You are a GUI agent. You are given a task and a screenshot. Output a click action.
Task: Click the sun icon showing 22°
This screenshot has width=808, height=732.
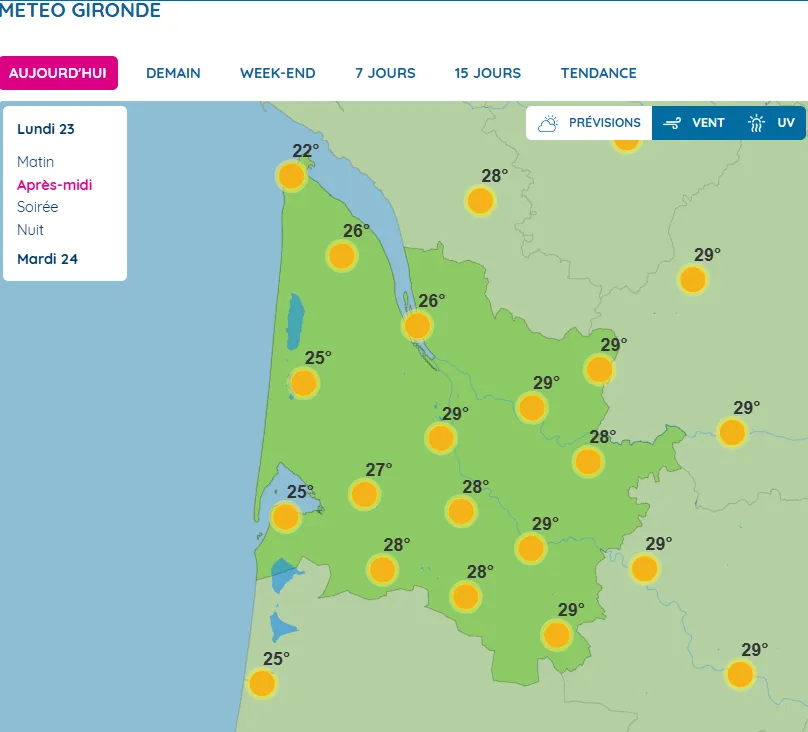291,177
